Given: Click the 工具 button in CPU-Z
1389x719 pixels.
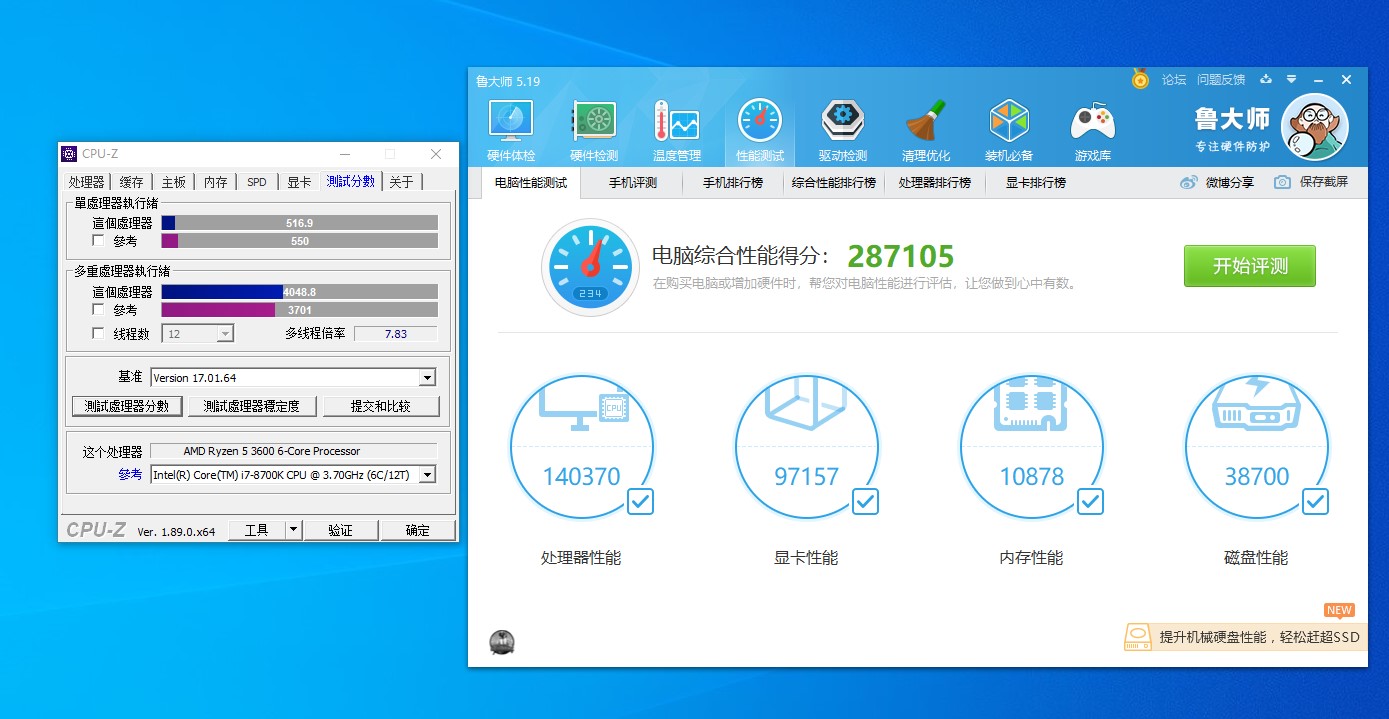Looking at the screenshot, I should pos(257,530).
